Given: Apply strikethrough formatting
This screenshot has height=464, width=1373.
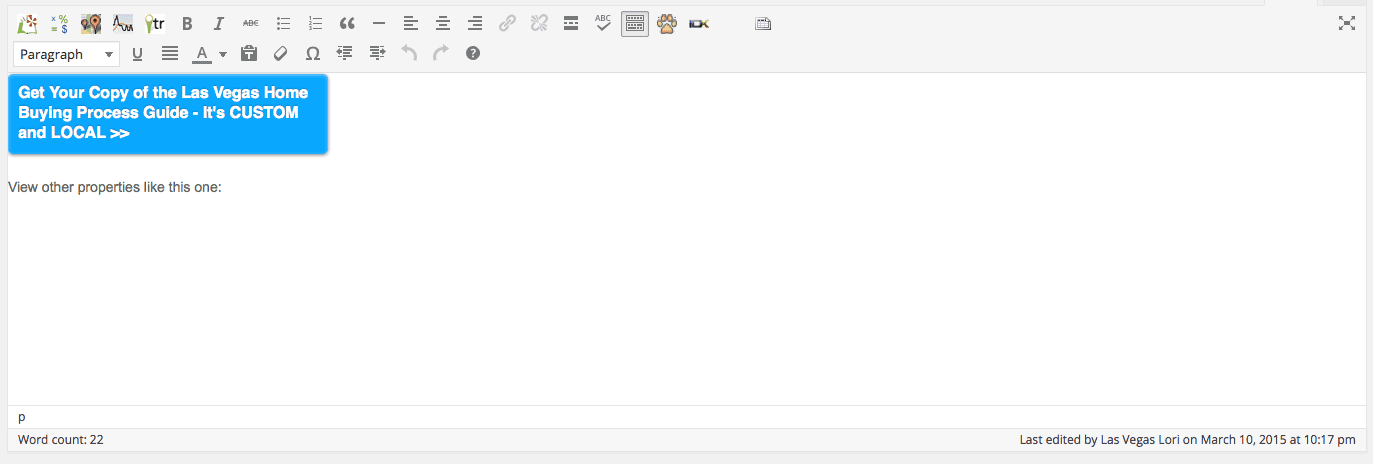Looking at the screenshot, I should coord(251,23).
